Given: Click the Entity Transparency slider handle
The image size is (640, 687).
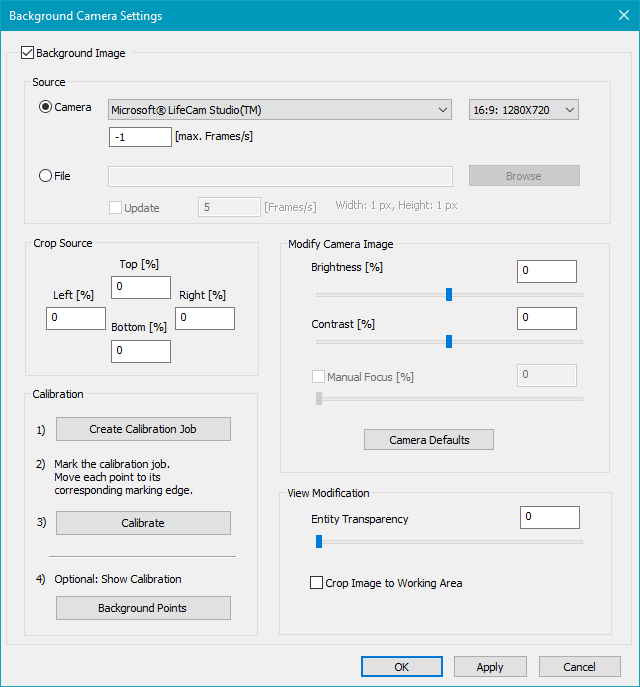Looking at the screenshot, I should coord(318,541).
